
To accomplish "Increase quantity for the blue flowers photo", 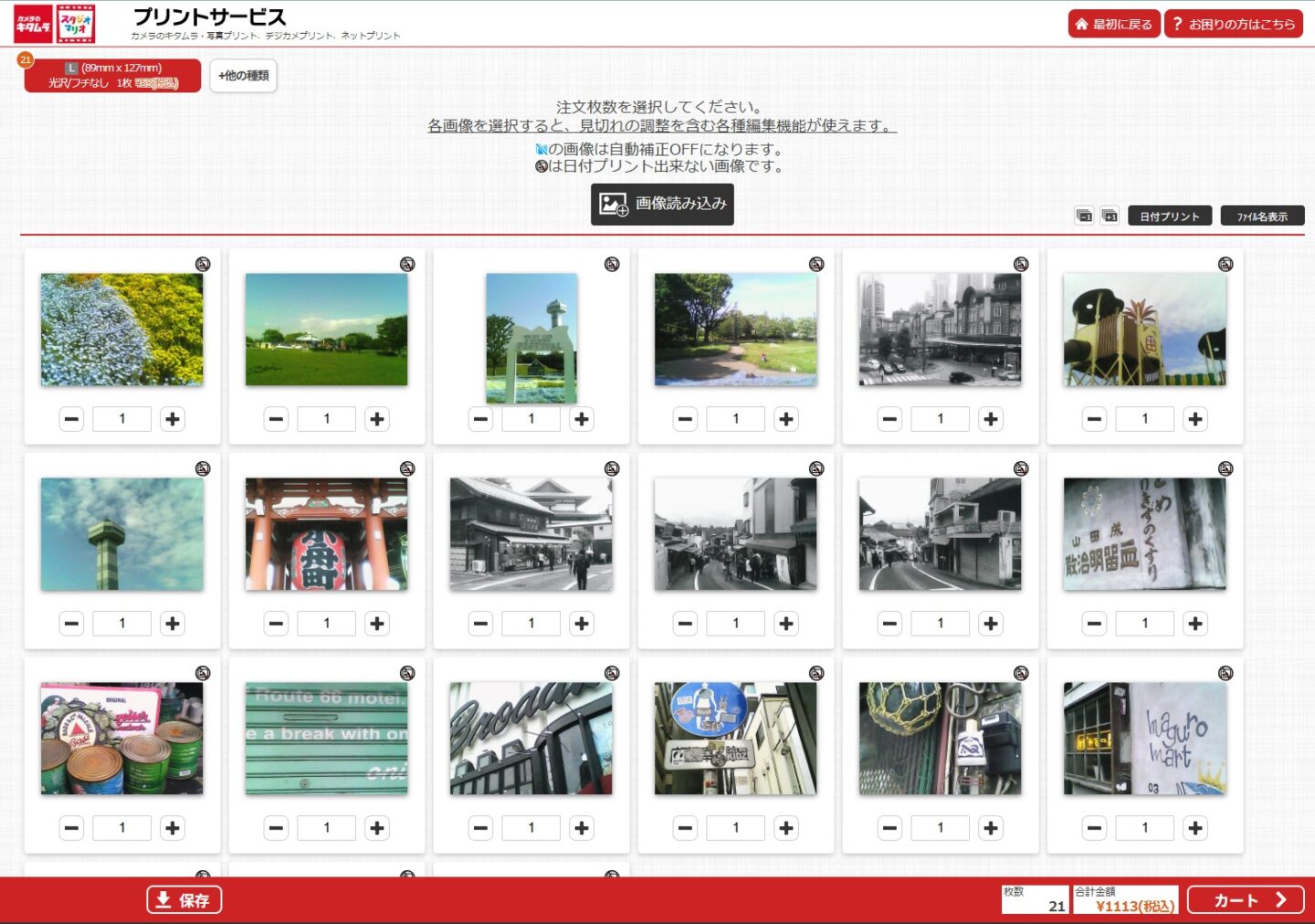I will pyautogui.click(x=173, y=419).
